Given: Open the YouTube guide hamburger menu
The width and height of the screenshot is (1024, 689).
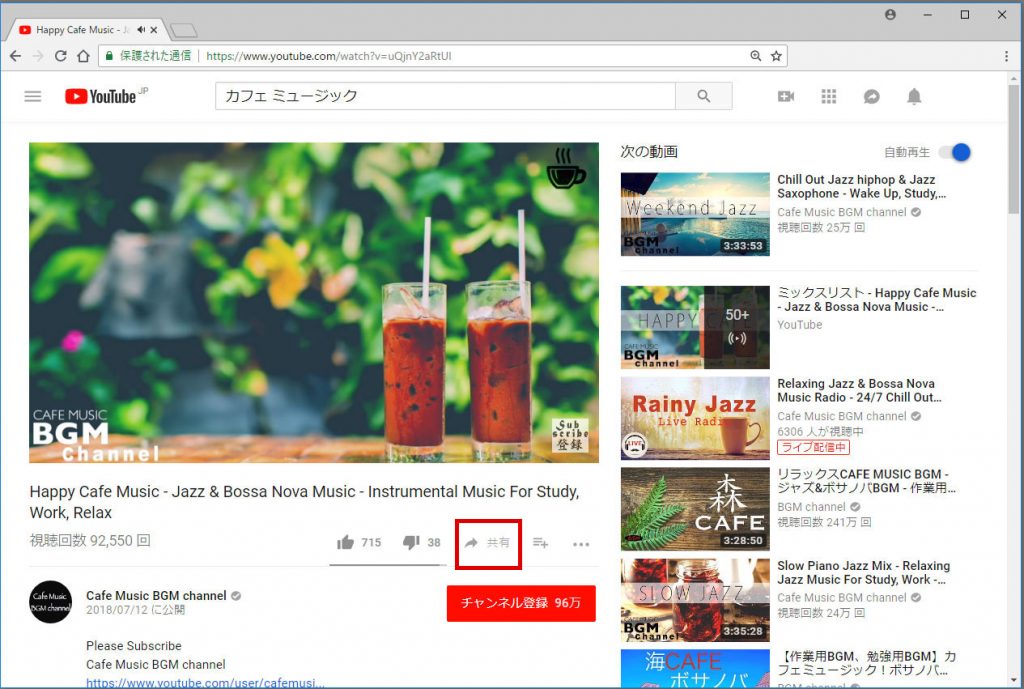Looking at the screenshot, I should pos(33,97).
